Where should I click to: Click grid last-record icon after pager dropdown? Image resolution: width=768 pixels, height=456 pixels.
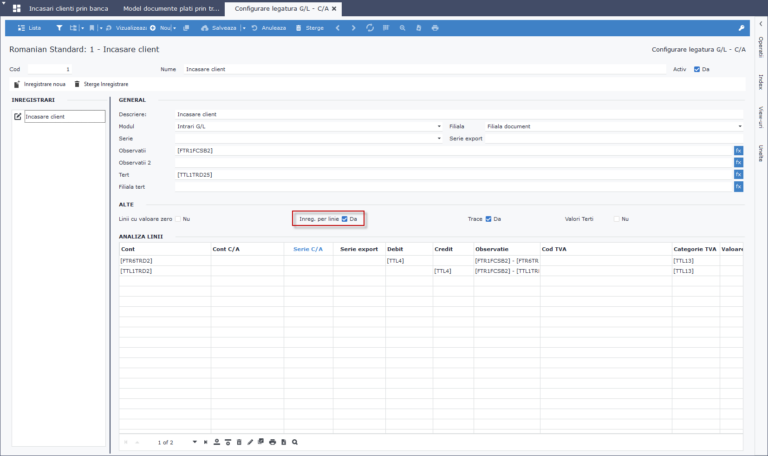[x=205, y=442]
